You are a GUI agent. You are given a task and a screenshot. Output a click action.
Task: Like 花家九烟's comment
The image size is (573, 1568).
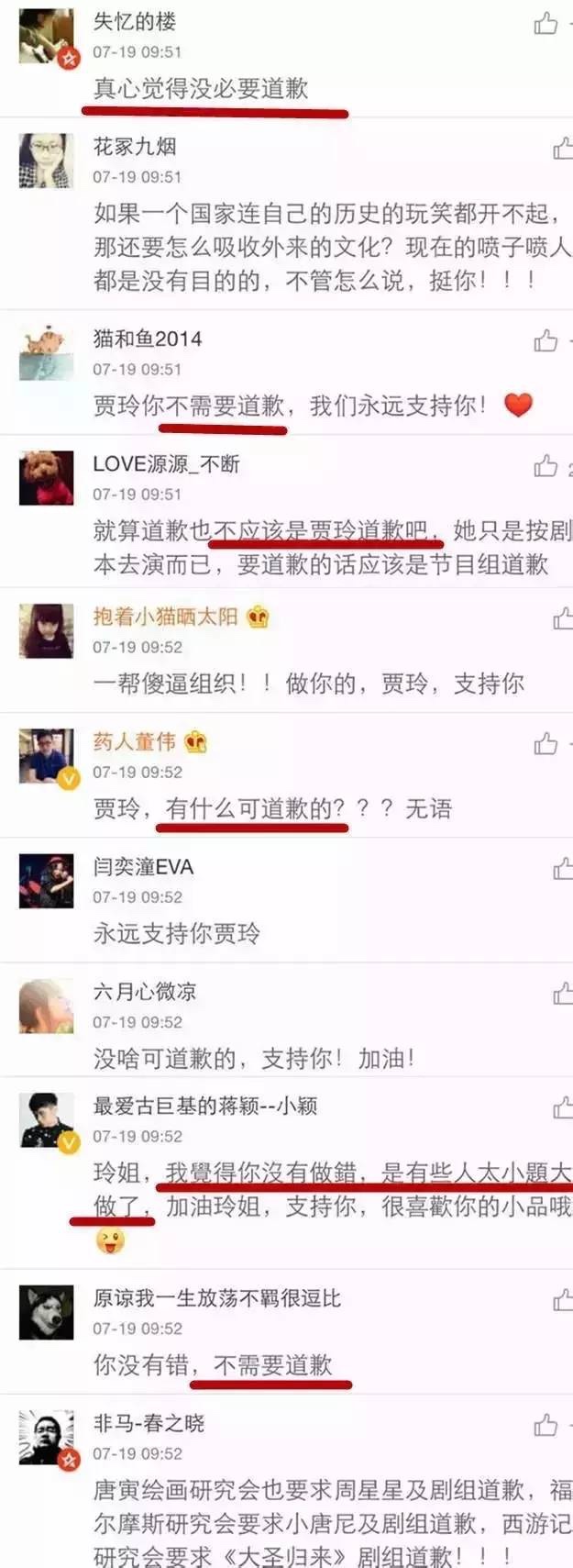pyautogui.click(x=563, y=148)
